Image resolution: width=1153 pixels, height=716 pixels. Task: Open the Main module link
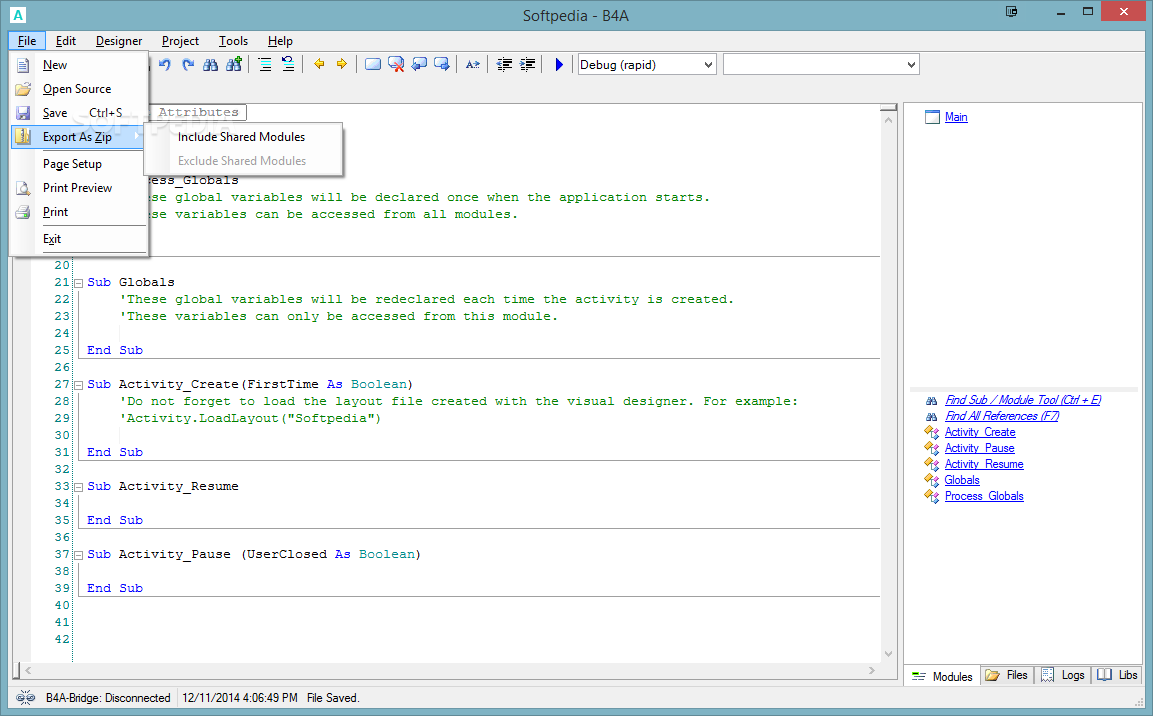coord(956,117)
